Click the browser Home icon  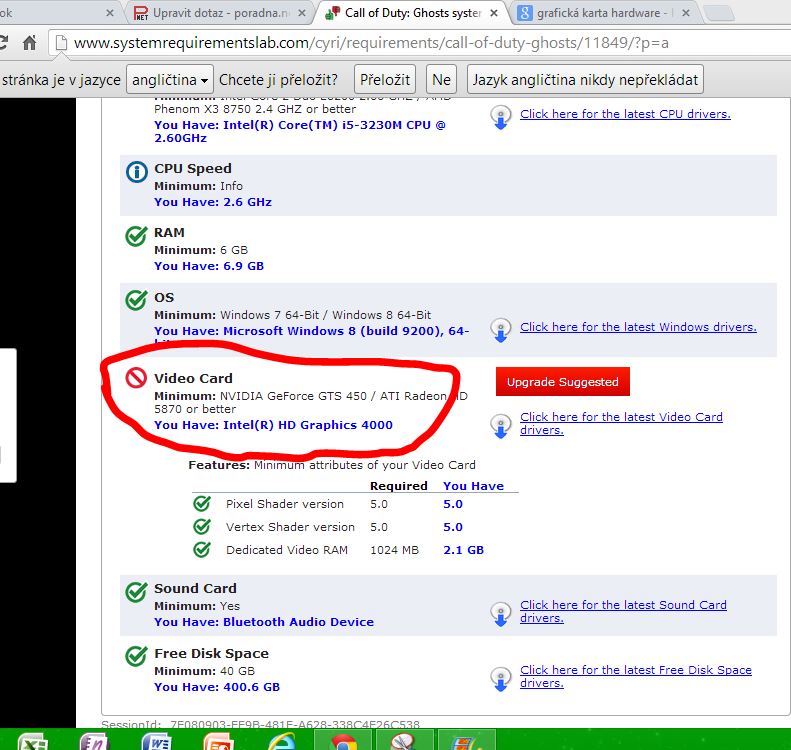point(30,43)
